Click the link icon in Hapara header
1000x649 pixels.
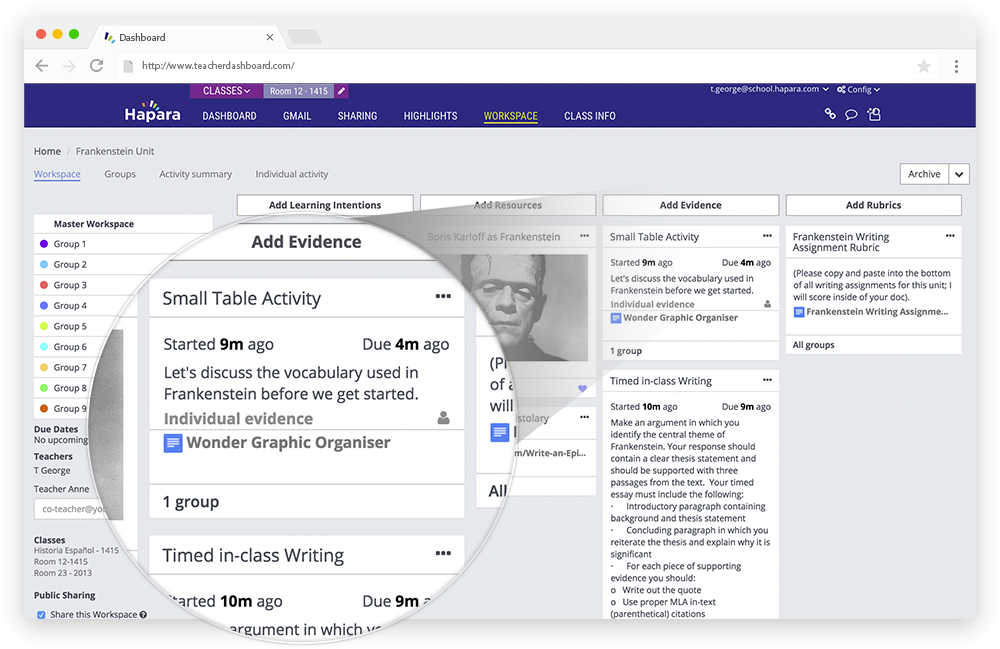click(830, 113)
